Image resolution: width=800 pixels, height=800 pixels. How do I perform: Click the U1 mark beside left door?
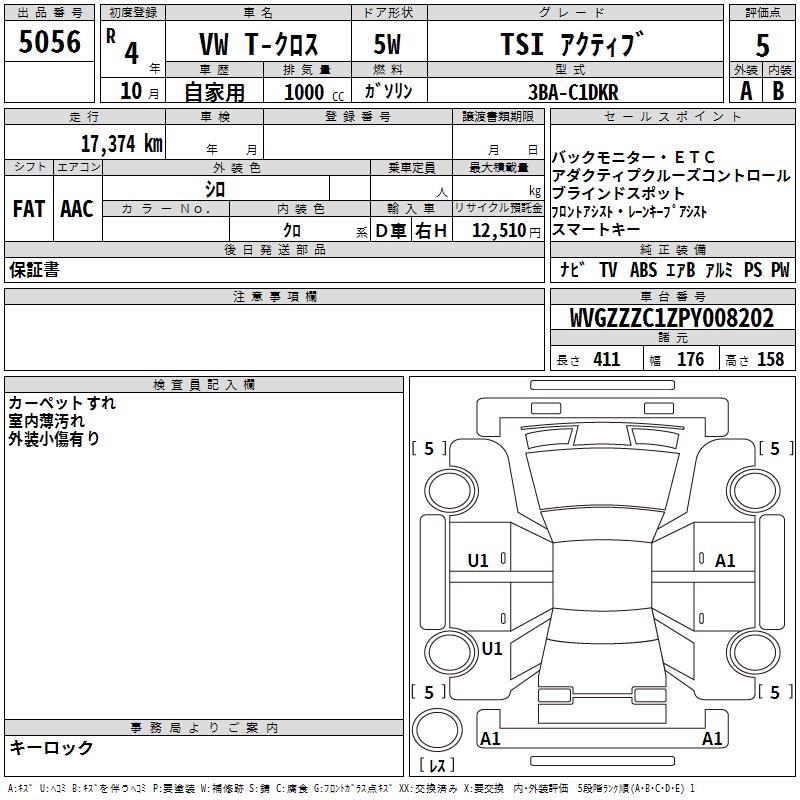point(478,561)
